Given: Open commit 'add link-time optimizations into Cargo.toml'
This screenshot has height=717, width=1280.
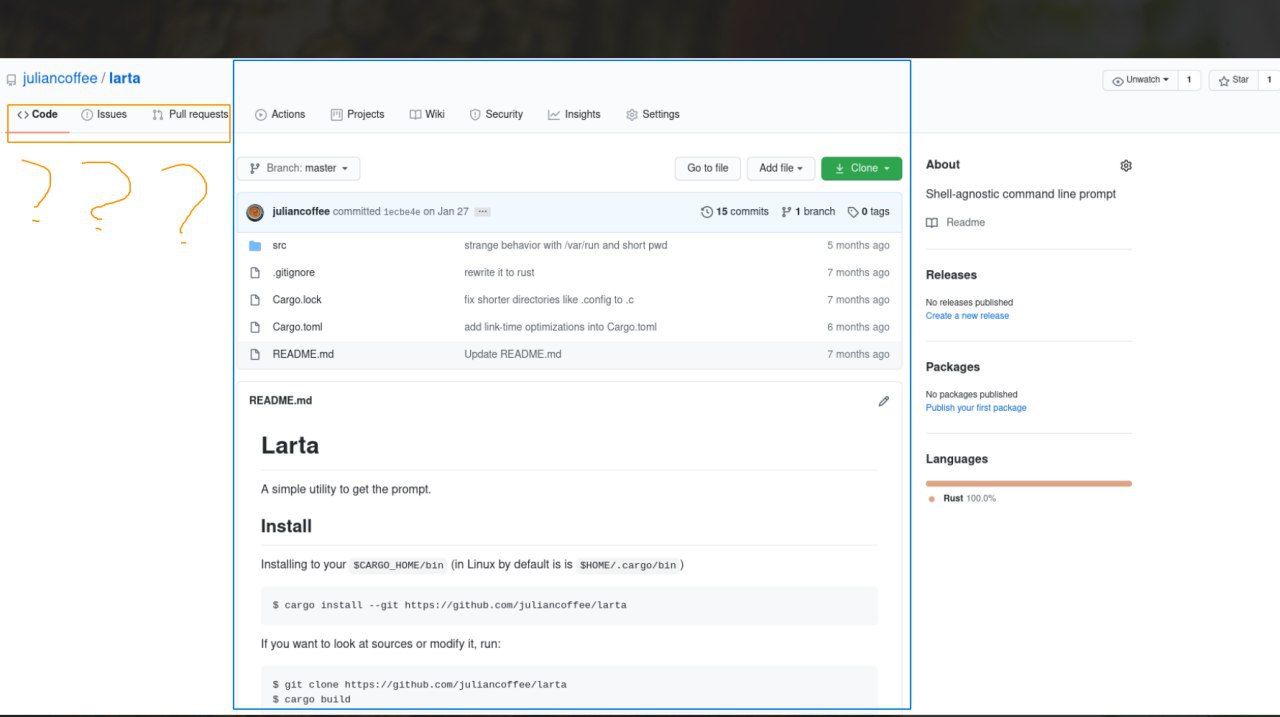Looking at the screenshot, I should (560, 327).
